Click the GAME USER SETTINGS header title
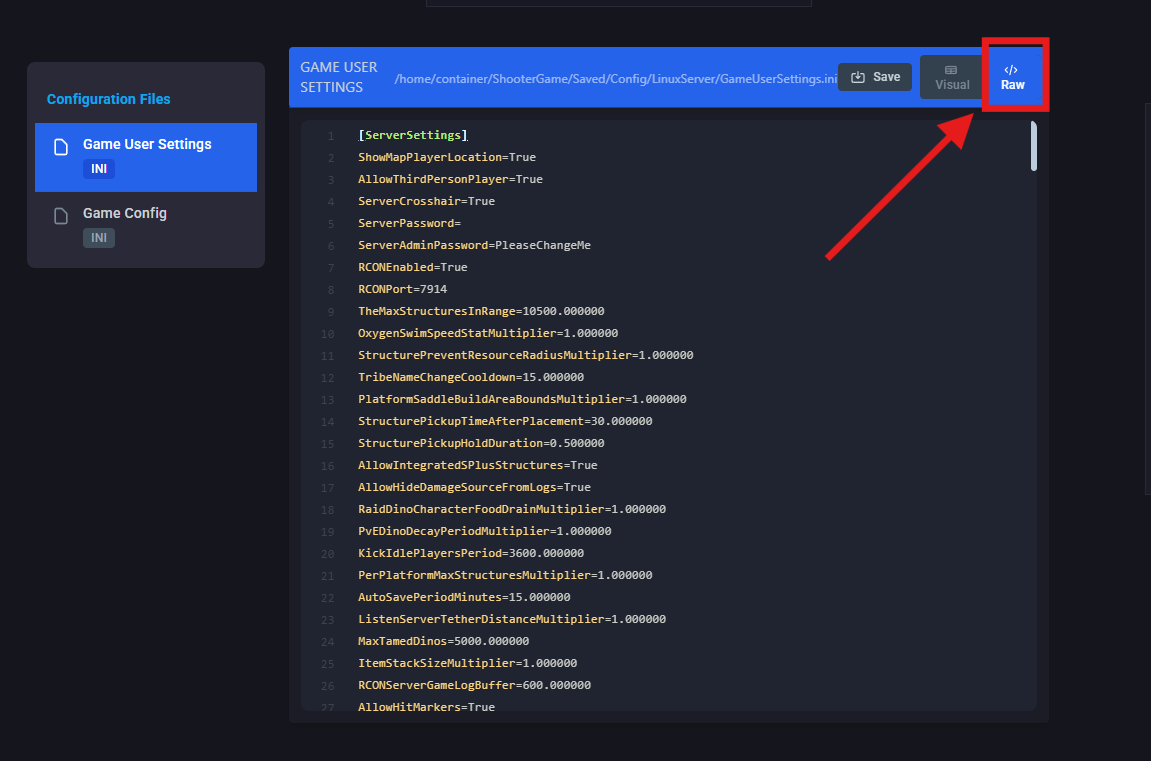The height and width of the screenshot is (761, 1151). pos(338,77)
